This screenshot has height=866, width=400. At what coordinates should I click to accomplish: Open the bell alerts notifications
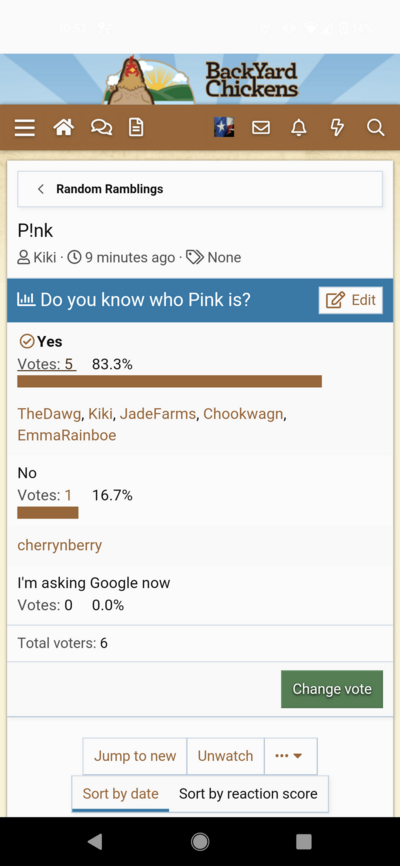299,128
